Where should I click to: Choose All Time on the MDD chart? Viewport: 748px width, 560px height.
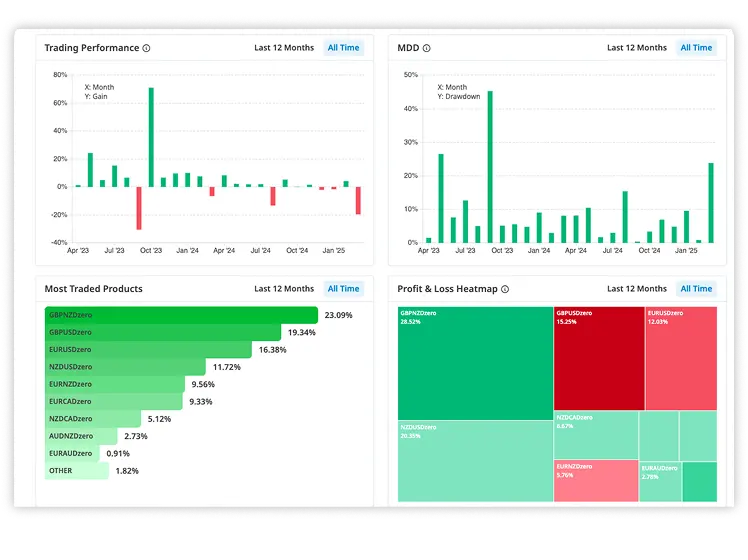point(696,48)
